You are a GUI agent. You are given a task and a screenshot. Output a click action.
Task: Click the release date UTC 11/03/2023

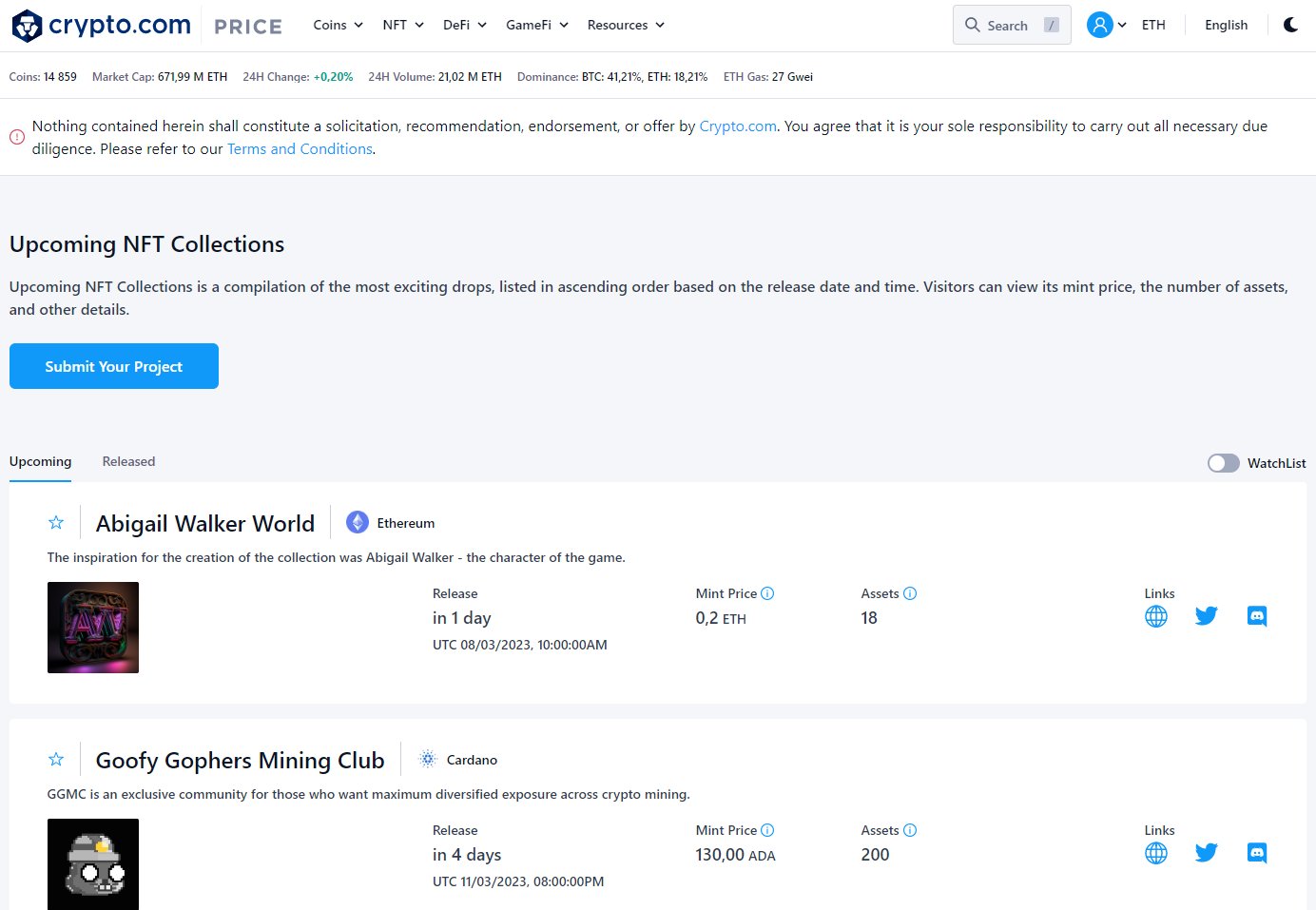point(518,881)
